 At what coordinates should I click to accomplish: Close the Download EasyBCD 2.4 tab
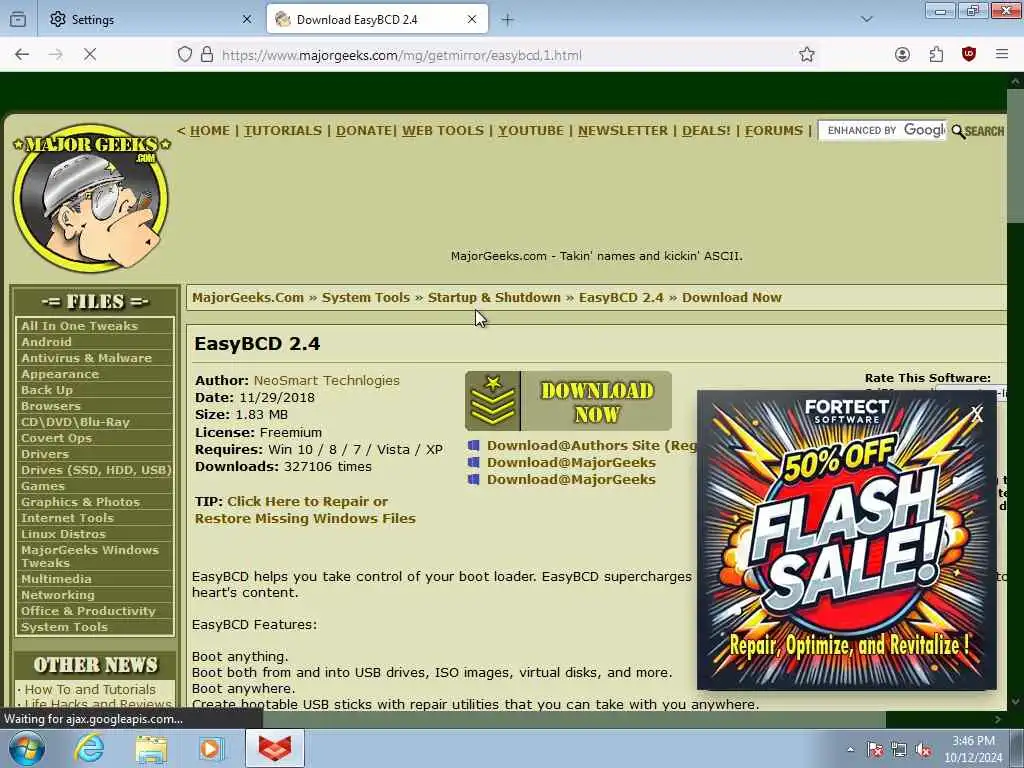(x=472, y=20)
